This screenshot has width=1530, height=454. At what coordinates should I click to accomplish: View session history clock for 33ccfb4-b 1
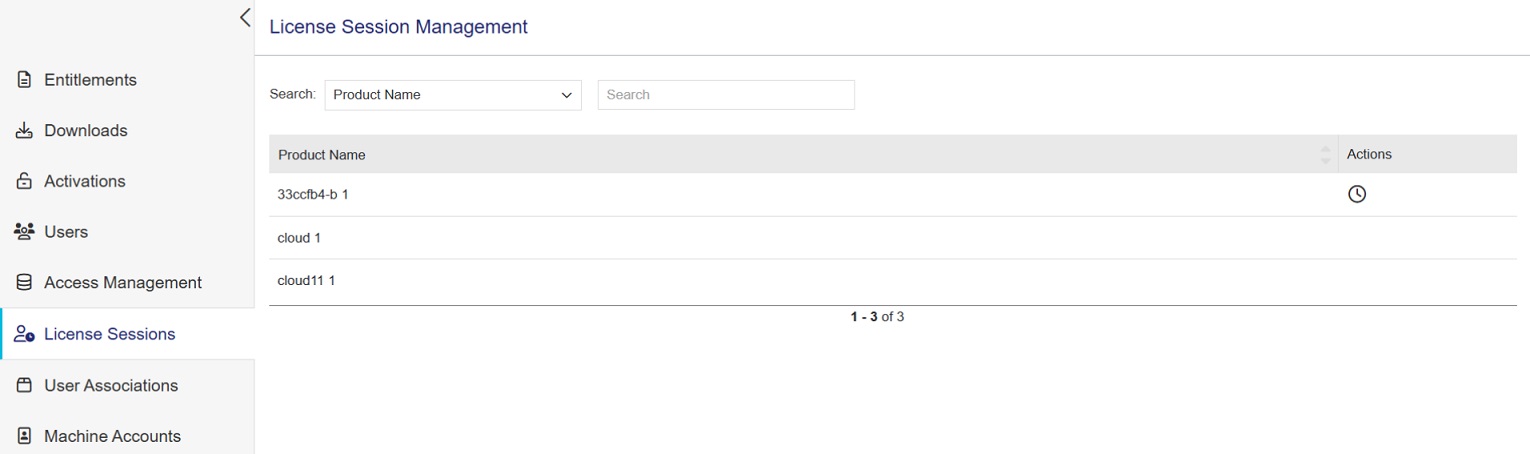click(x=1356, y=195)
